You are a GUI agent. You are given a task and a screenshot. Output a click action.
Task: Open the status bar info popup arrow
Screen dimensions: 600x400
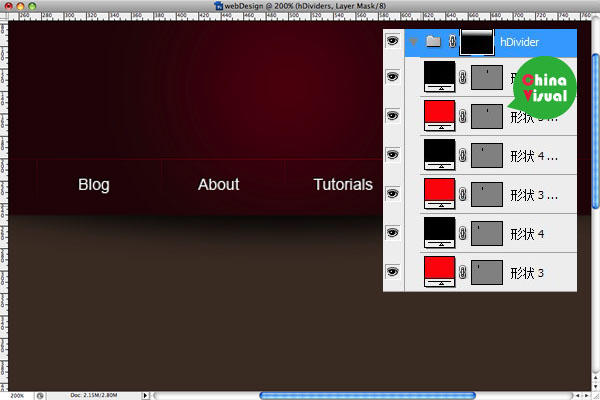pos(146,395)
